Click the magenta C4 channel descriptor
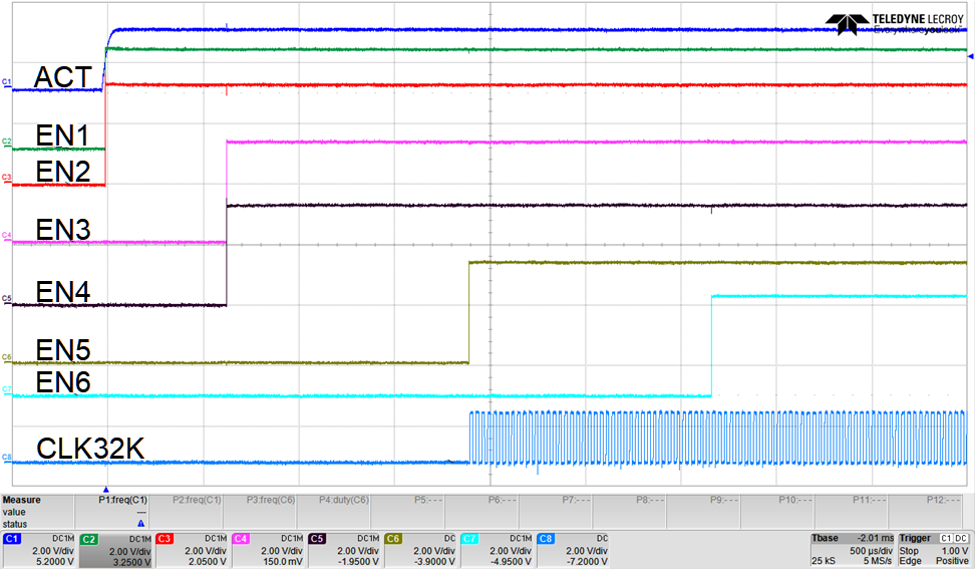 point(268,550)
